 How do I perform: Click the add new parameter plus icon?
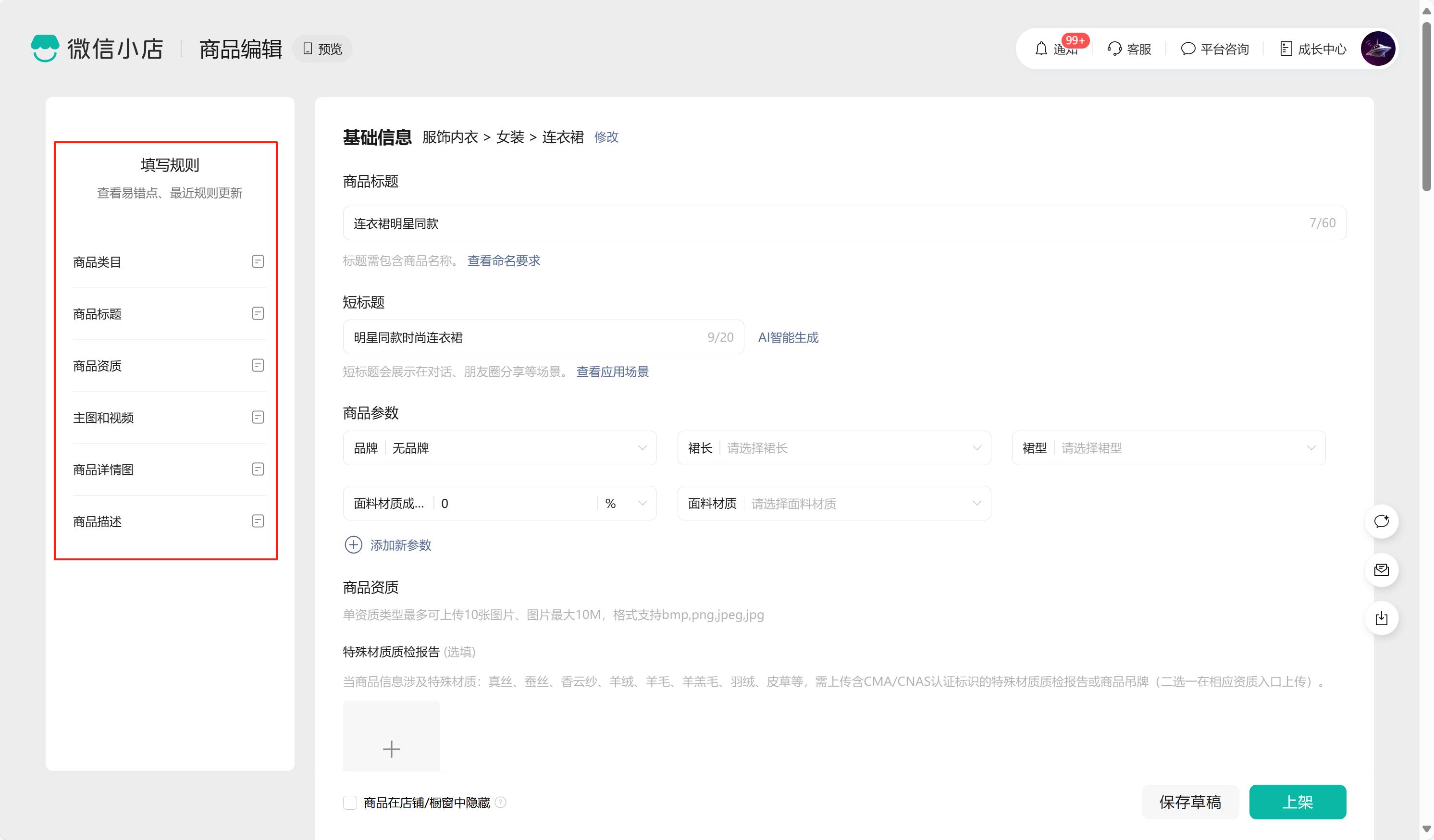pyautogui.click(x=353, y=544)
